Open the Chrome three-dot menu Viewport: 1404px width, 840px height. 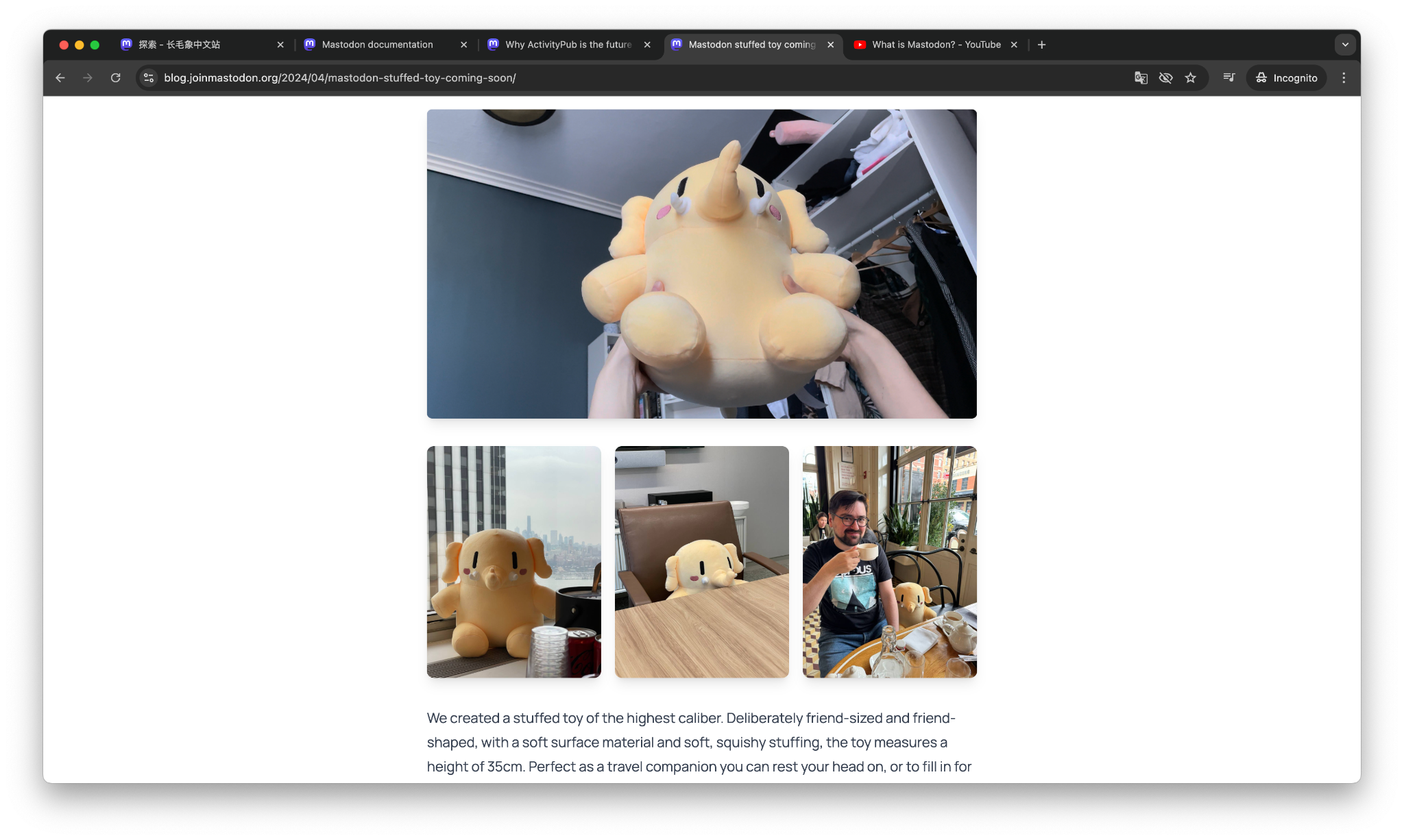coord(1344,77)
